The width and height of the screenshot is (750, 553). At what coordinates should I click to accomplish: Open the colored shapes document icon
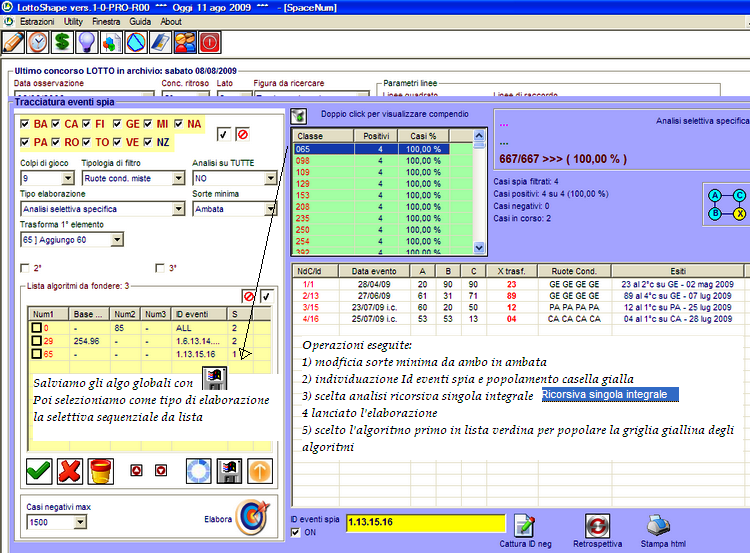[x=111, y=43]
